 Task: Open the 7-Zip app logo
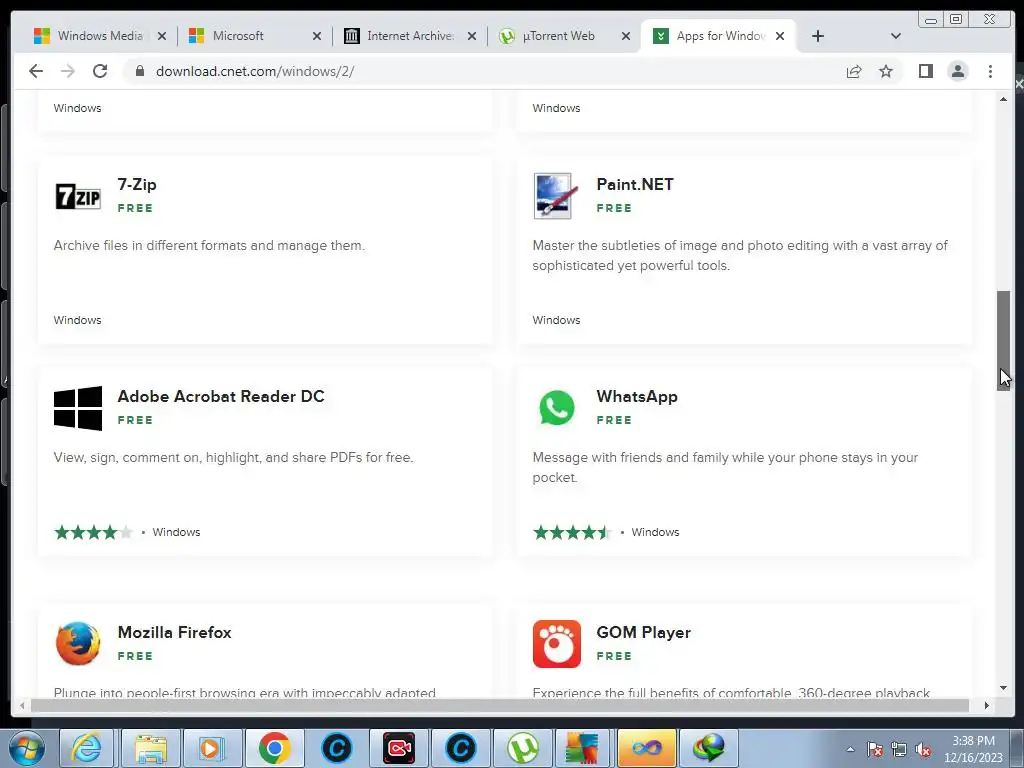click(78, 196)
